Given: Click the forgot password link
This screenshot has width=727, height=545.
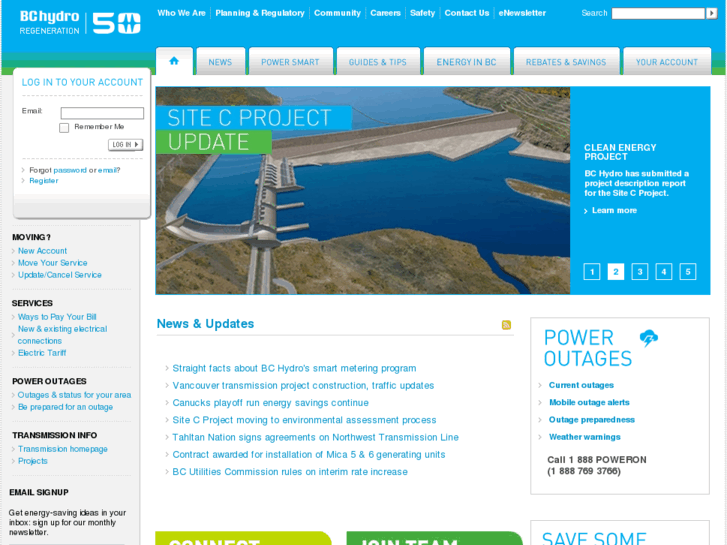Looking at the screenshot, I should pyautogui.click(x=70, y=170).
